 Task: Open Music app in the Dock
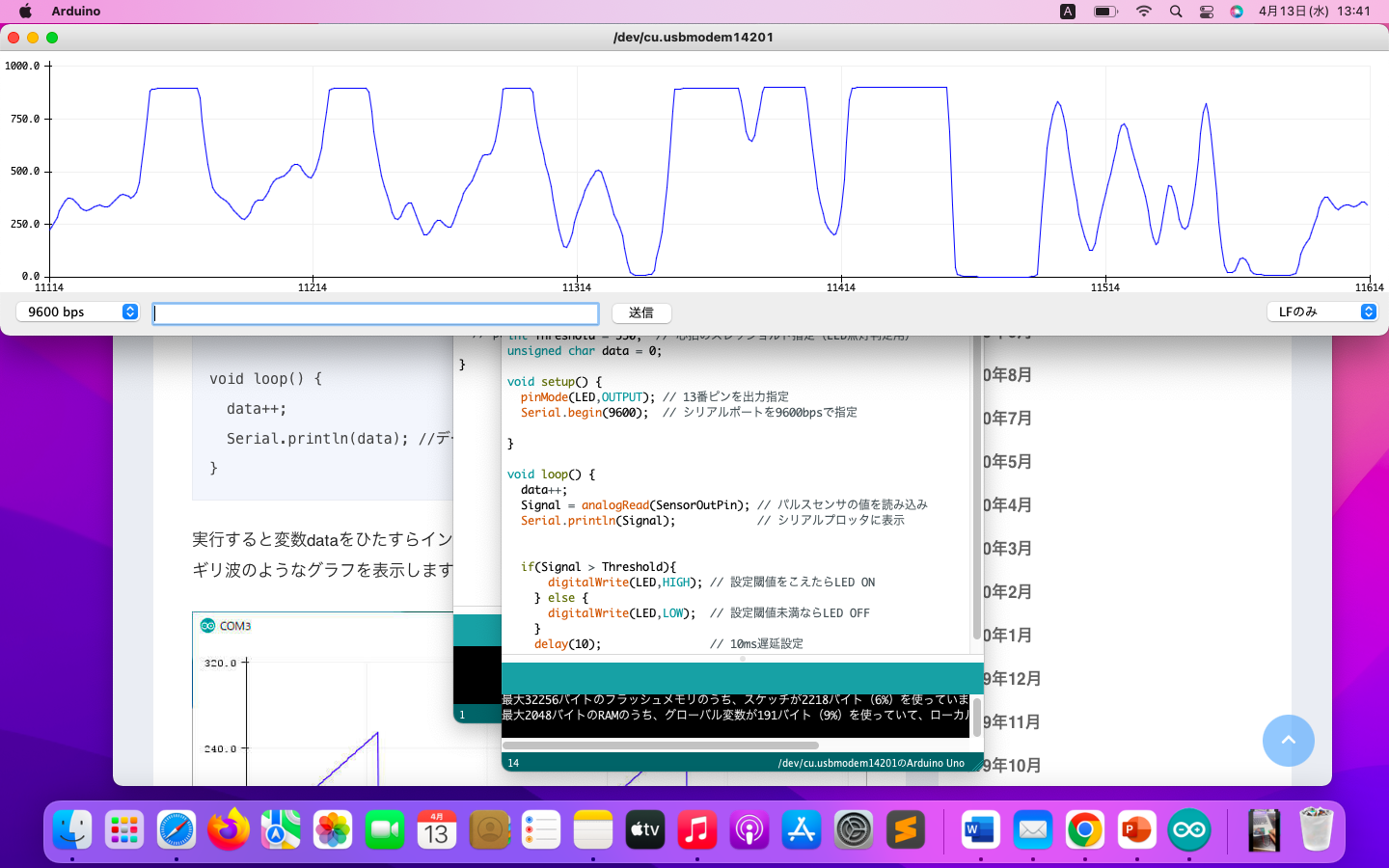point(697,829)
